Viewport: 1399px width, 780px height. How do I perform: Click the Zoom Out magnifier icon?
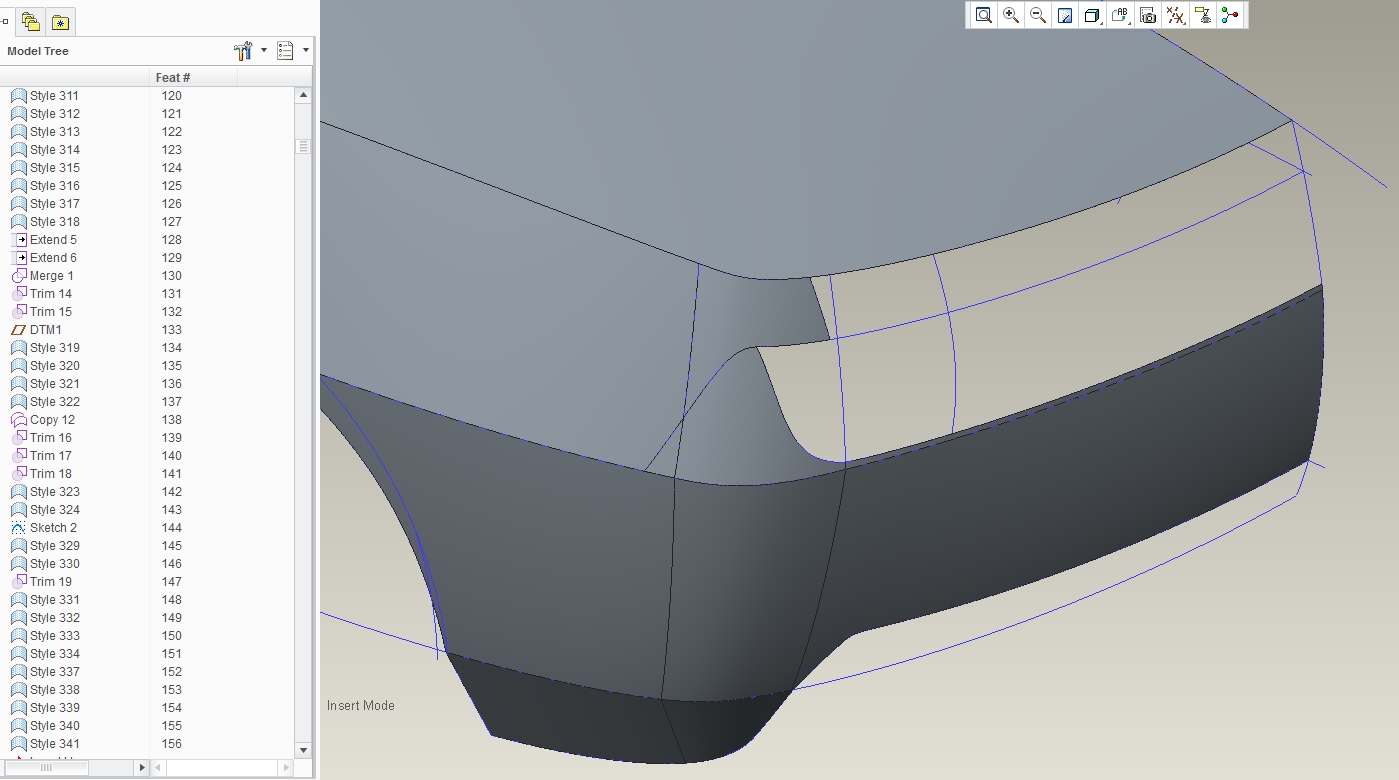point(1038,15)
